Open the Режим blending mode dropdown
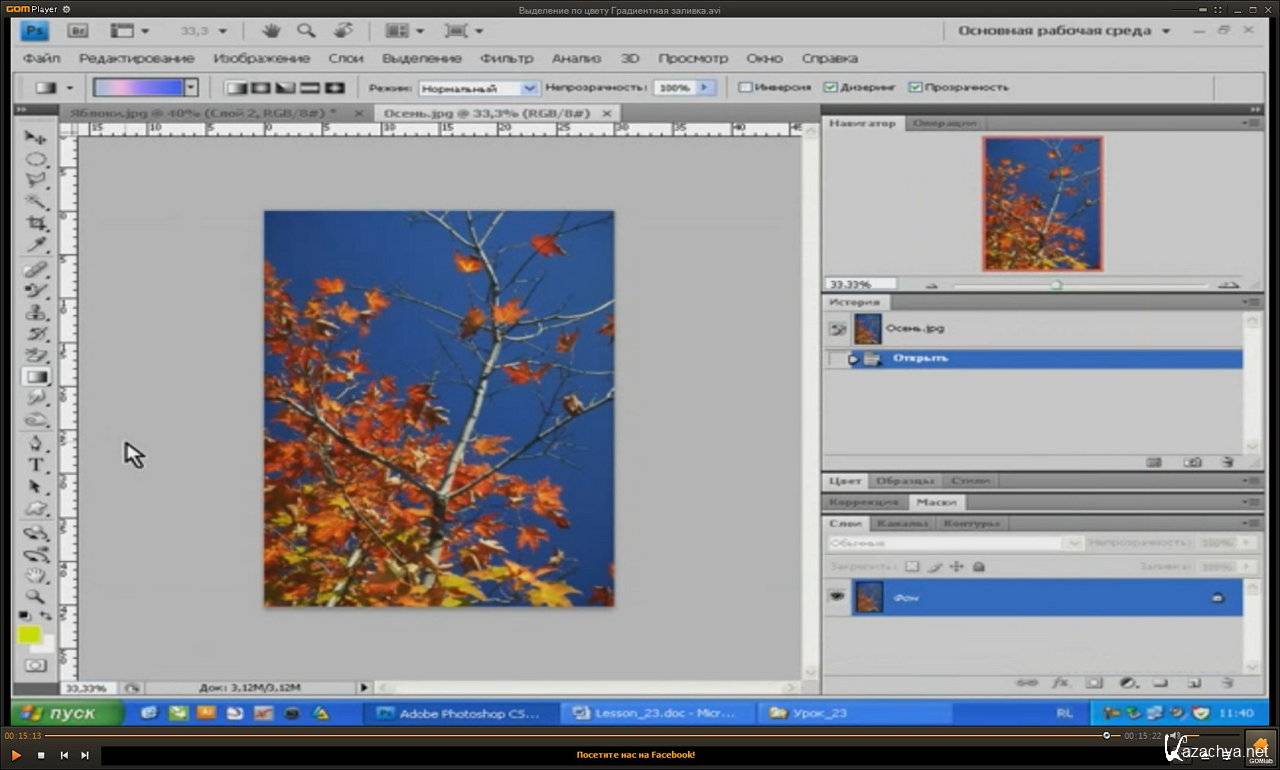This screenshot has width=1280, height=770. pyautogui.click(x=479, y=88)
